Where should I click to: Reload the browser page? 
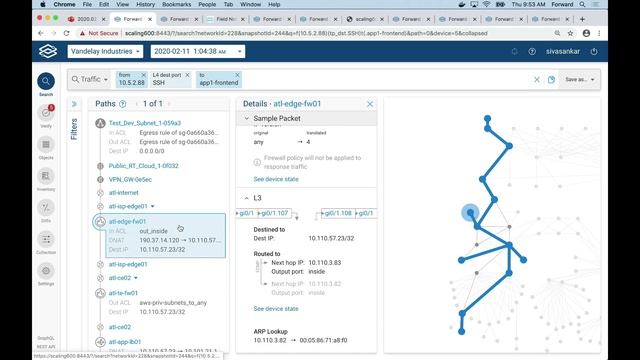pyautogui.click(x=67, y=33)
